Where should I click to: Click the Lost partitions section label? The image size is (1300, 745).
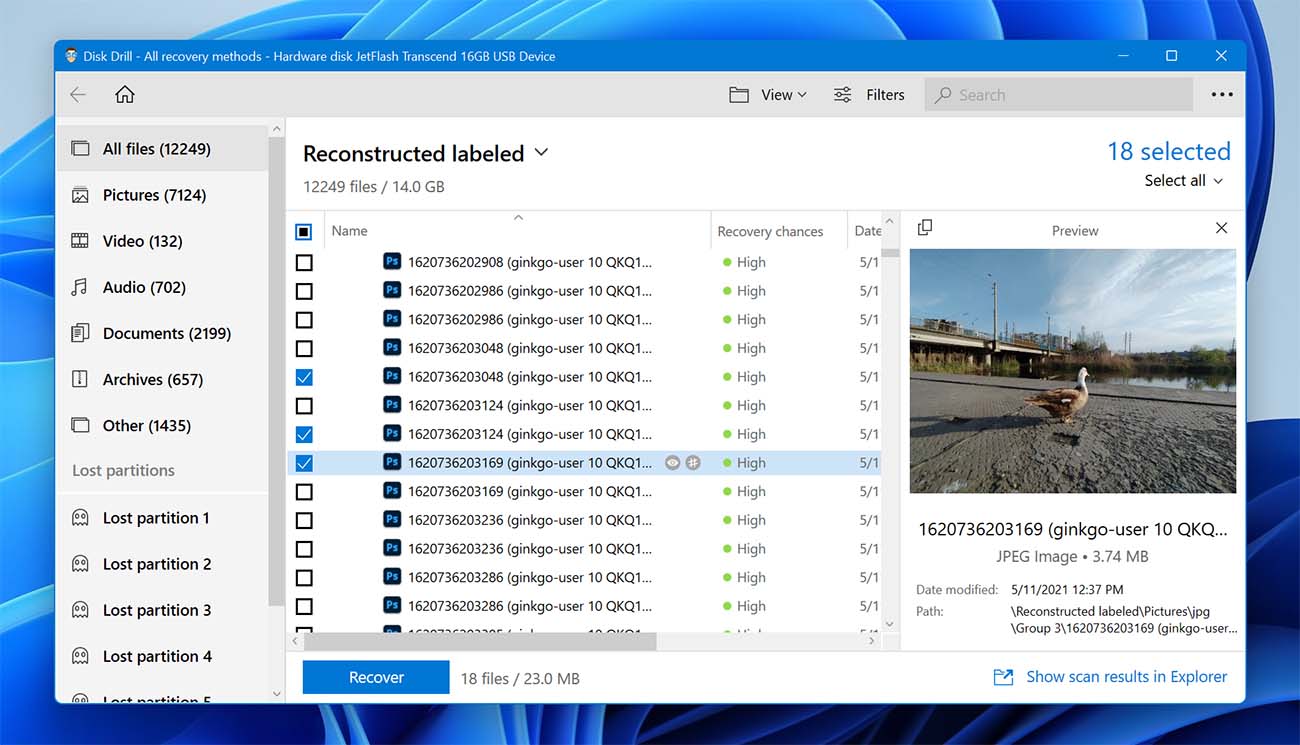123,470
